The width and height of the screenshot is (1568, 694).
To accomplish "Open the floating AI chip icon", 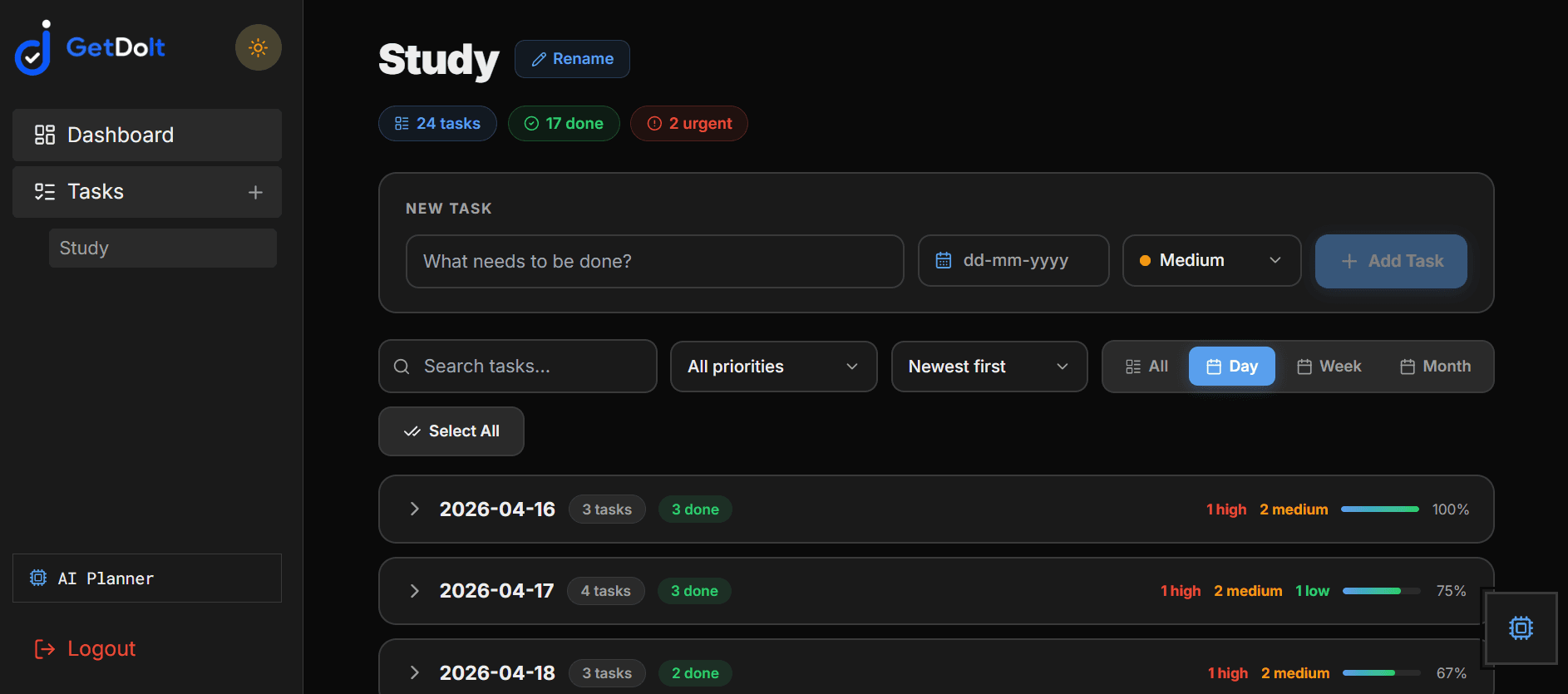I will tap(1521, 628).
